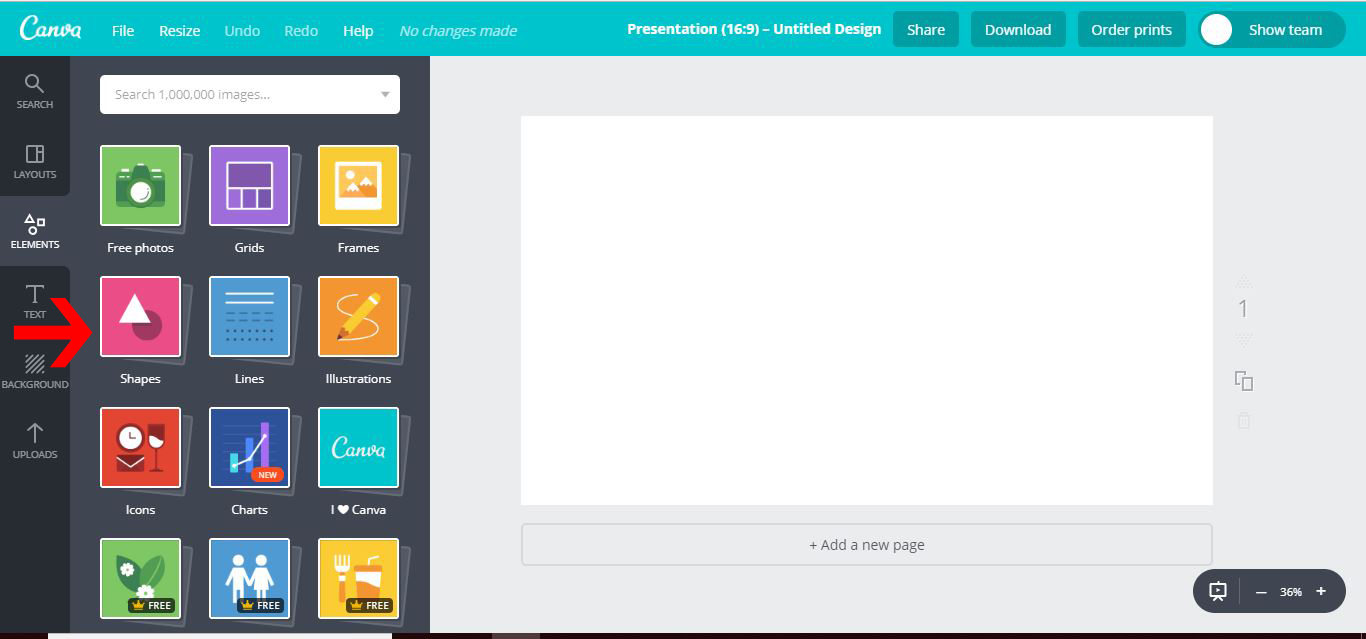Open the Charts element category
Screen dimensions: 1366x639
coord(249,448)
